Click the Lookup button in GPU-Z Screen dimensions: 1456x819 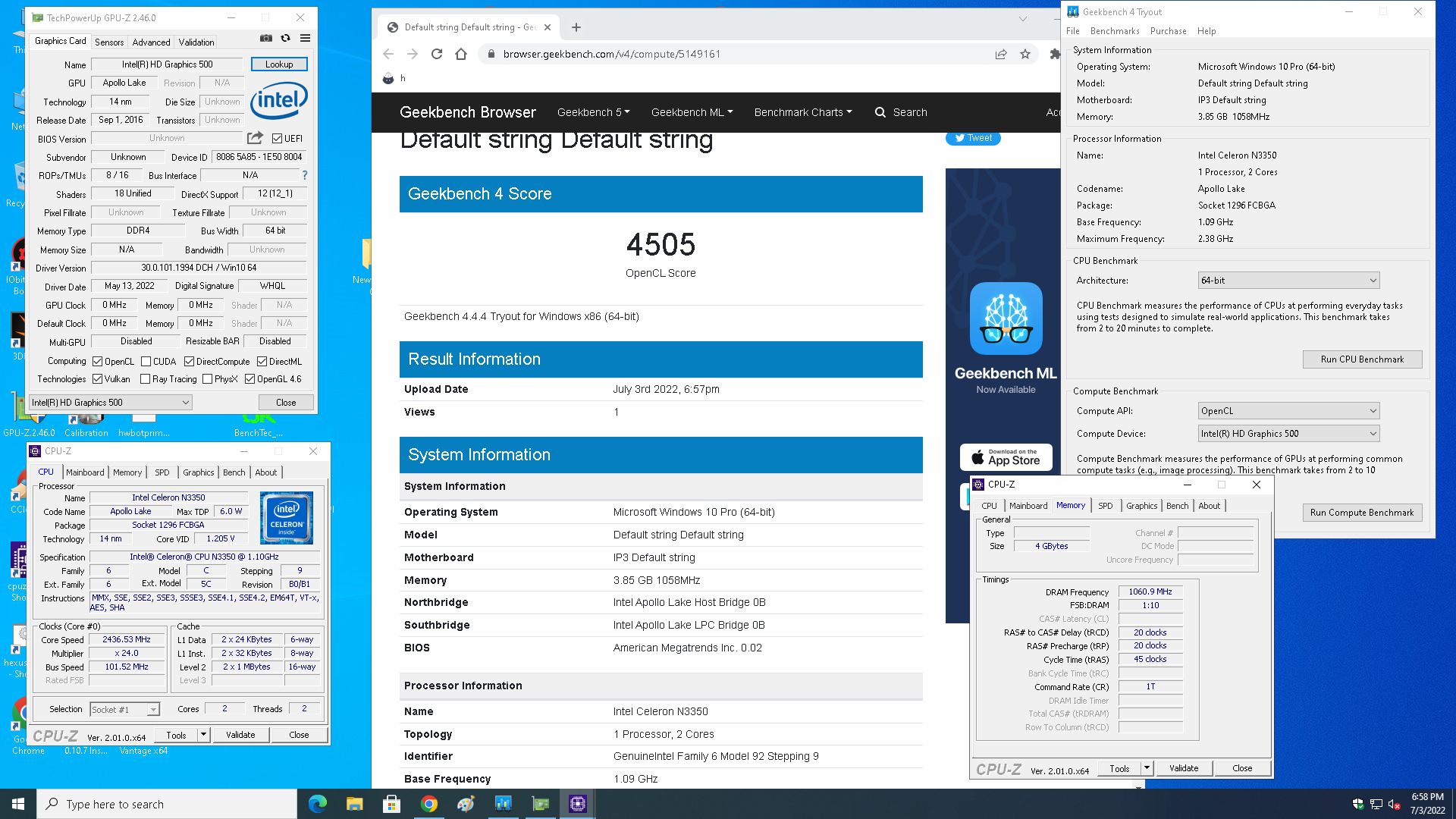tap(279, 64)
